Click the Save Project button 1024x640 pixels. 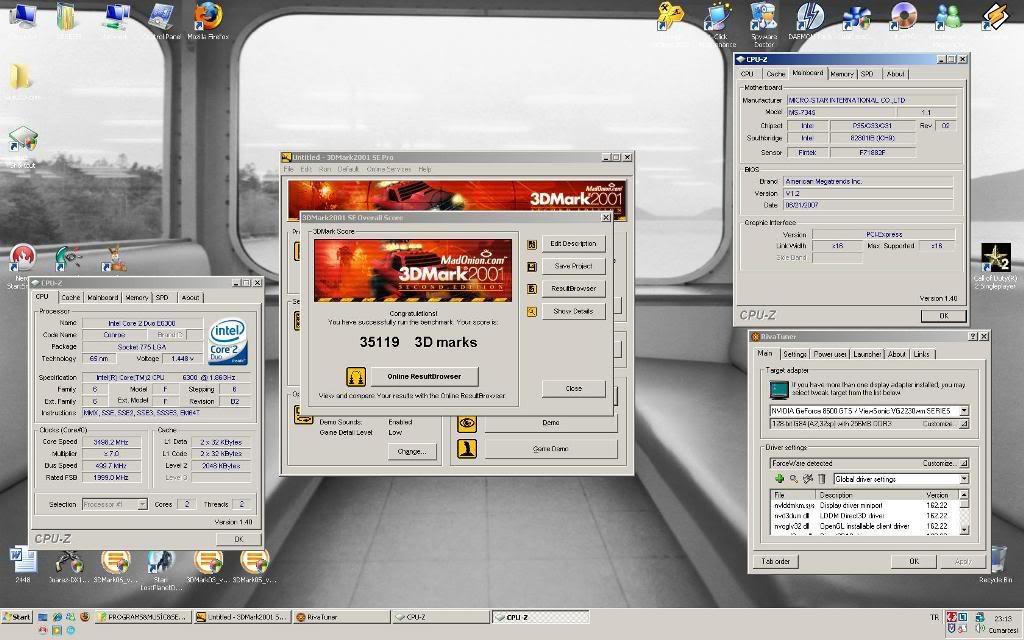click(573, 266)
